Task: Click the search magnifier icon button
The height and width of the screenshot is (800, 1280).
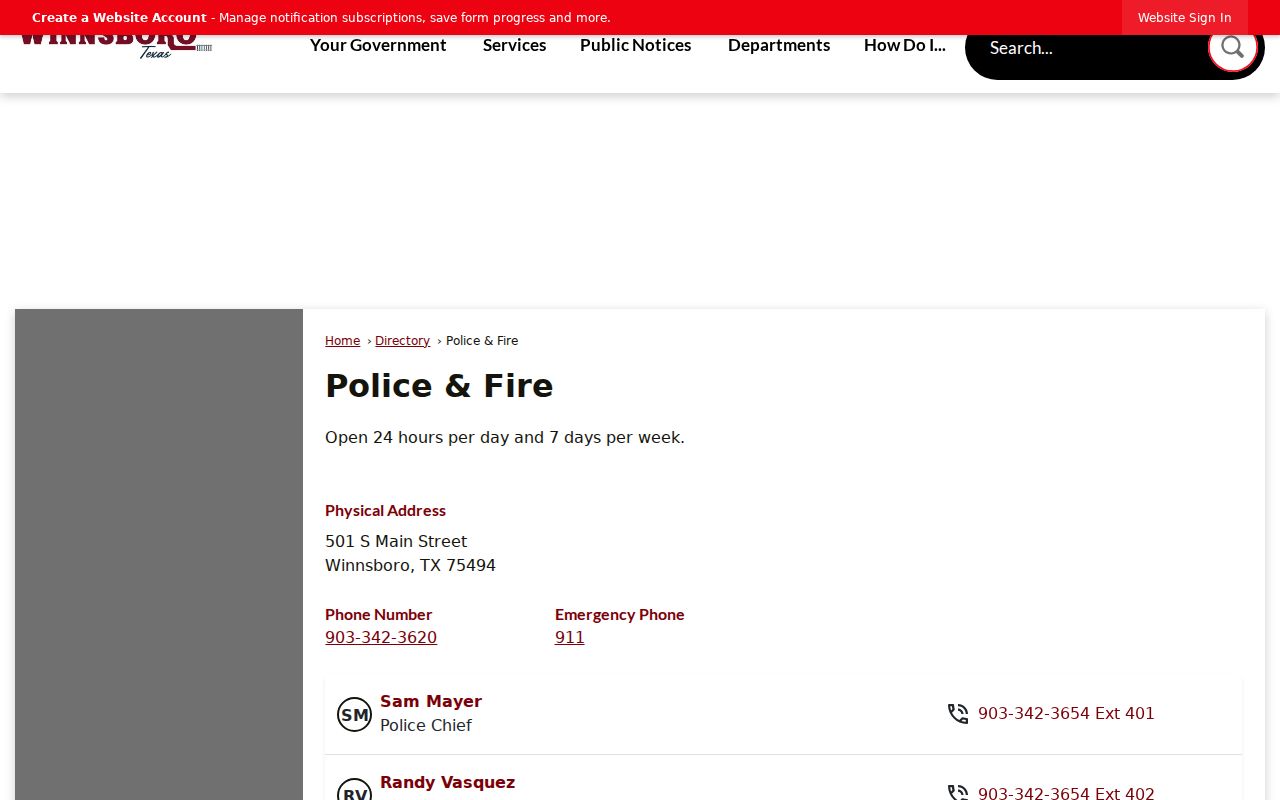Action: point(1232,47)
